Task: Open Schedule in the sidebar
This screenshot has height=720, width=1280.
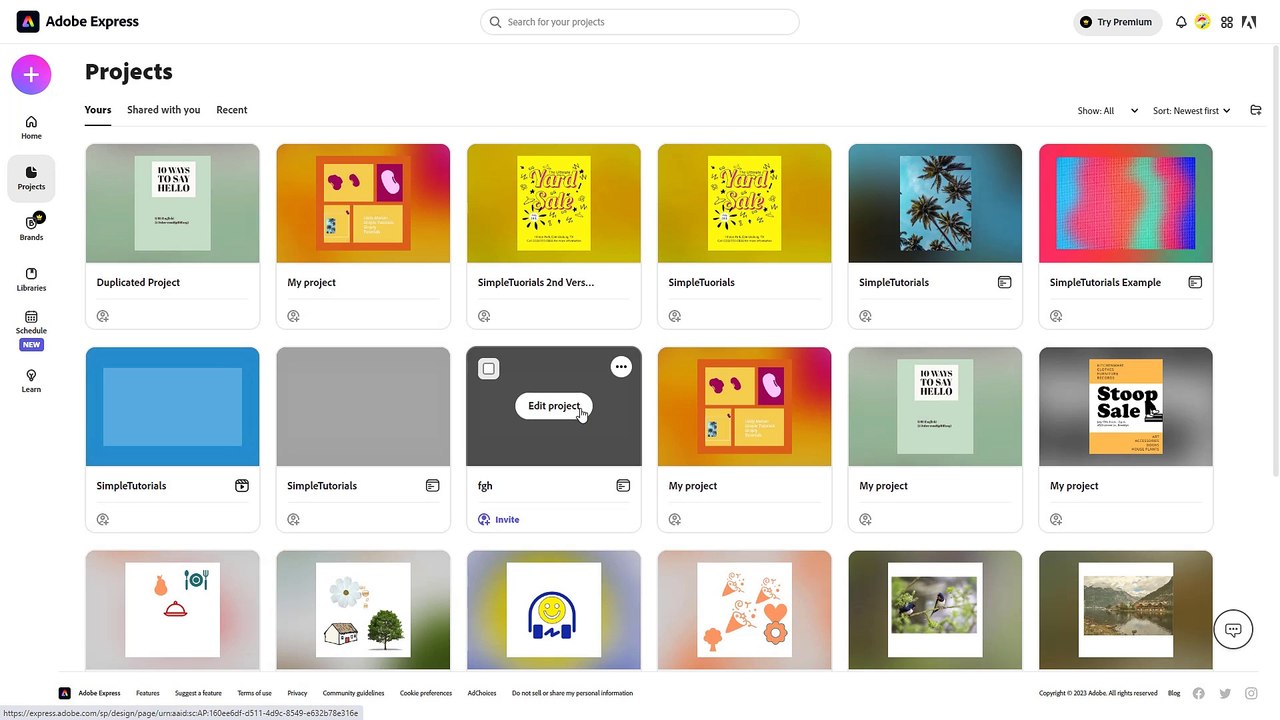Action: coord(31,330)
